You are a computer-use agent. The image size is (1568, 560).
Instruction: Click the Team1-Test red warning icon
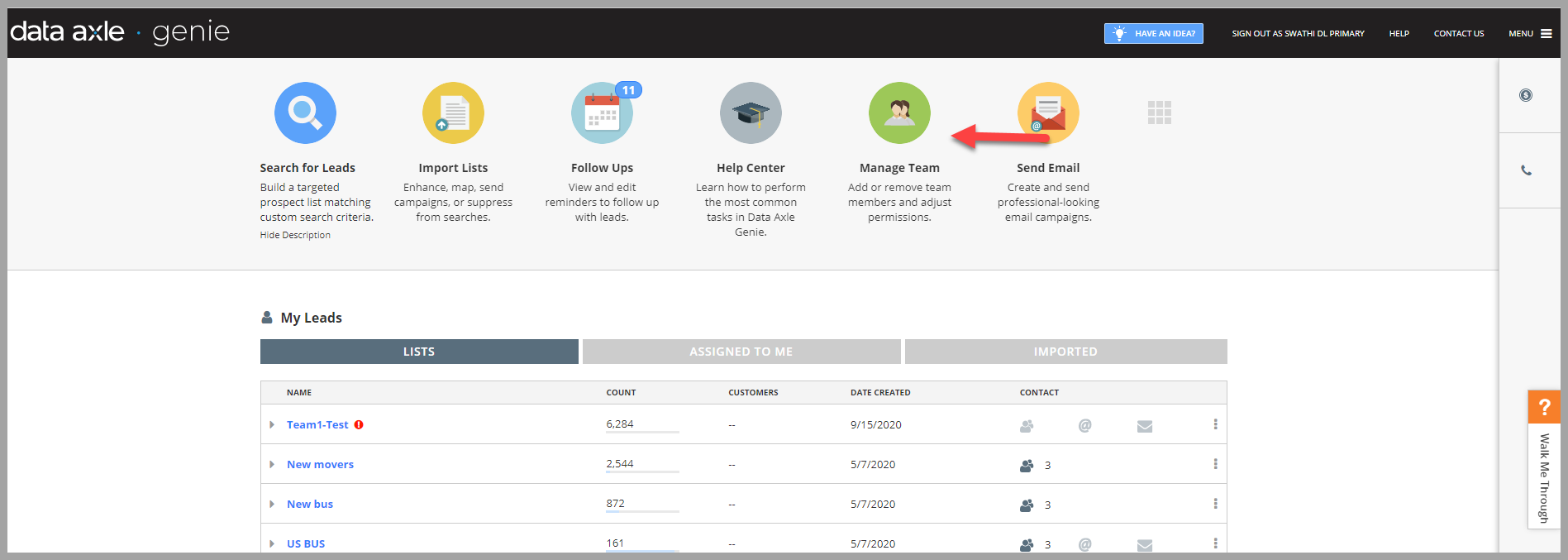pyautogui.click(x=359, y=424)
